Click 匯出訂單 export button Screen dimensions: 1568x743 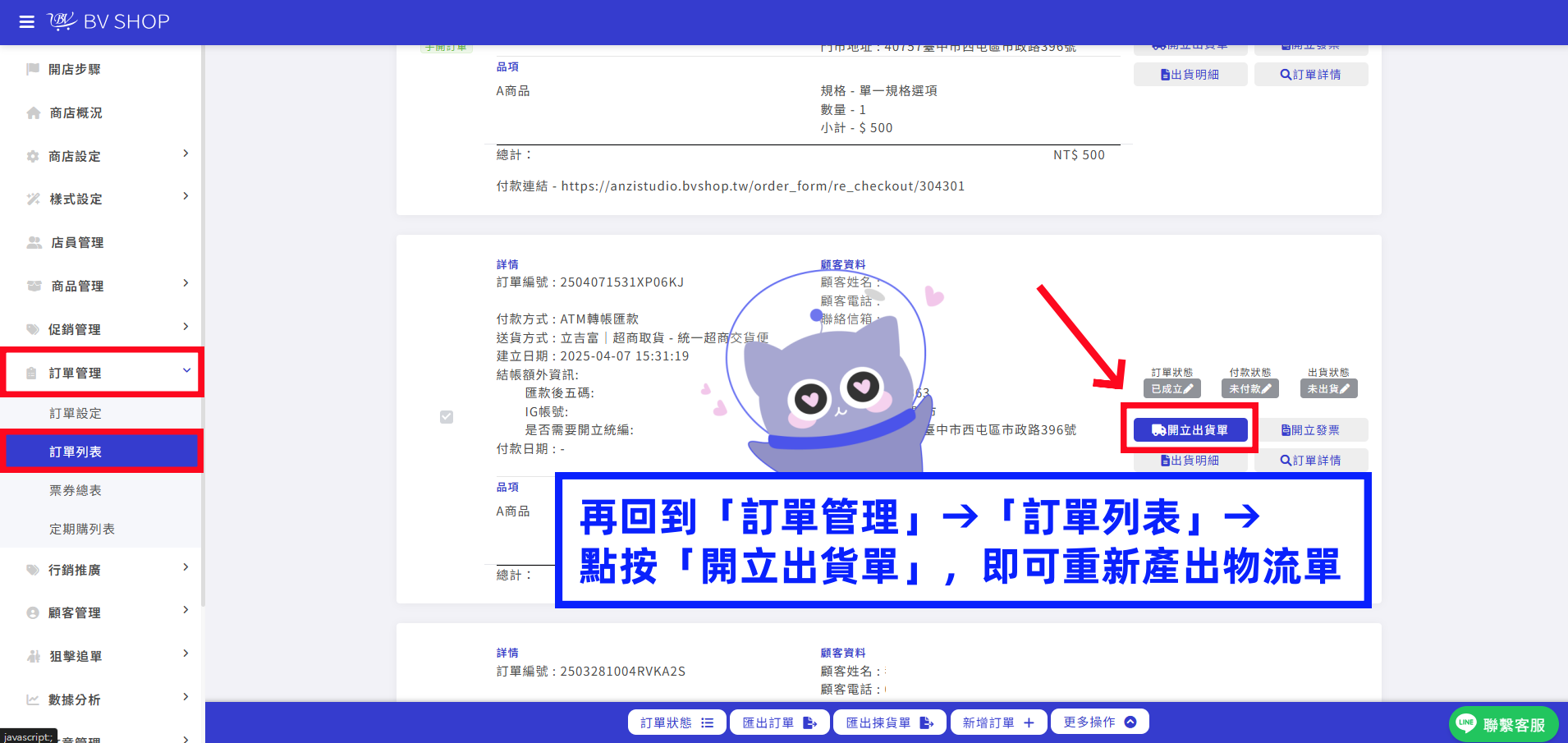coord(780,722)
